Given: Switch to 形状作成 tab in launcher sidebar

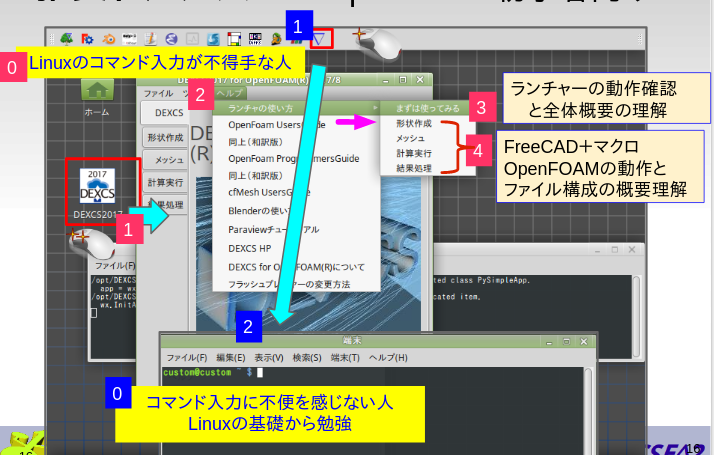Looking at the screenshot, I should [x=165, y=138].
